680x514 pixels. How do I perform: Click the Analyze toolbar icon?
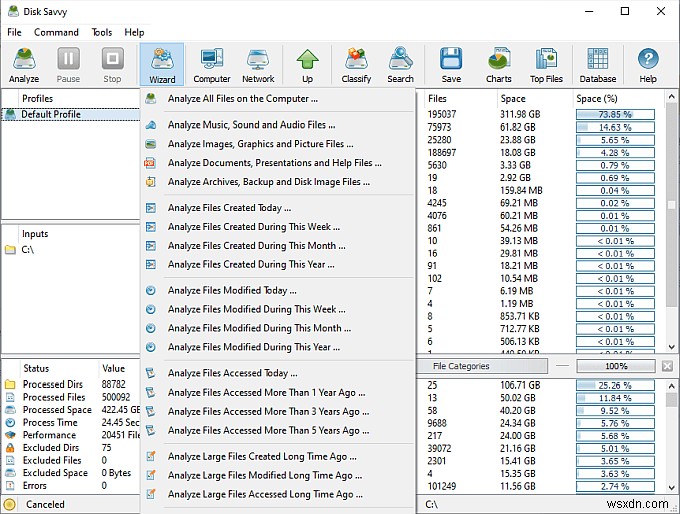coord(24,65)
